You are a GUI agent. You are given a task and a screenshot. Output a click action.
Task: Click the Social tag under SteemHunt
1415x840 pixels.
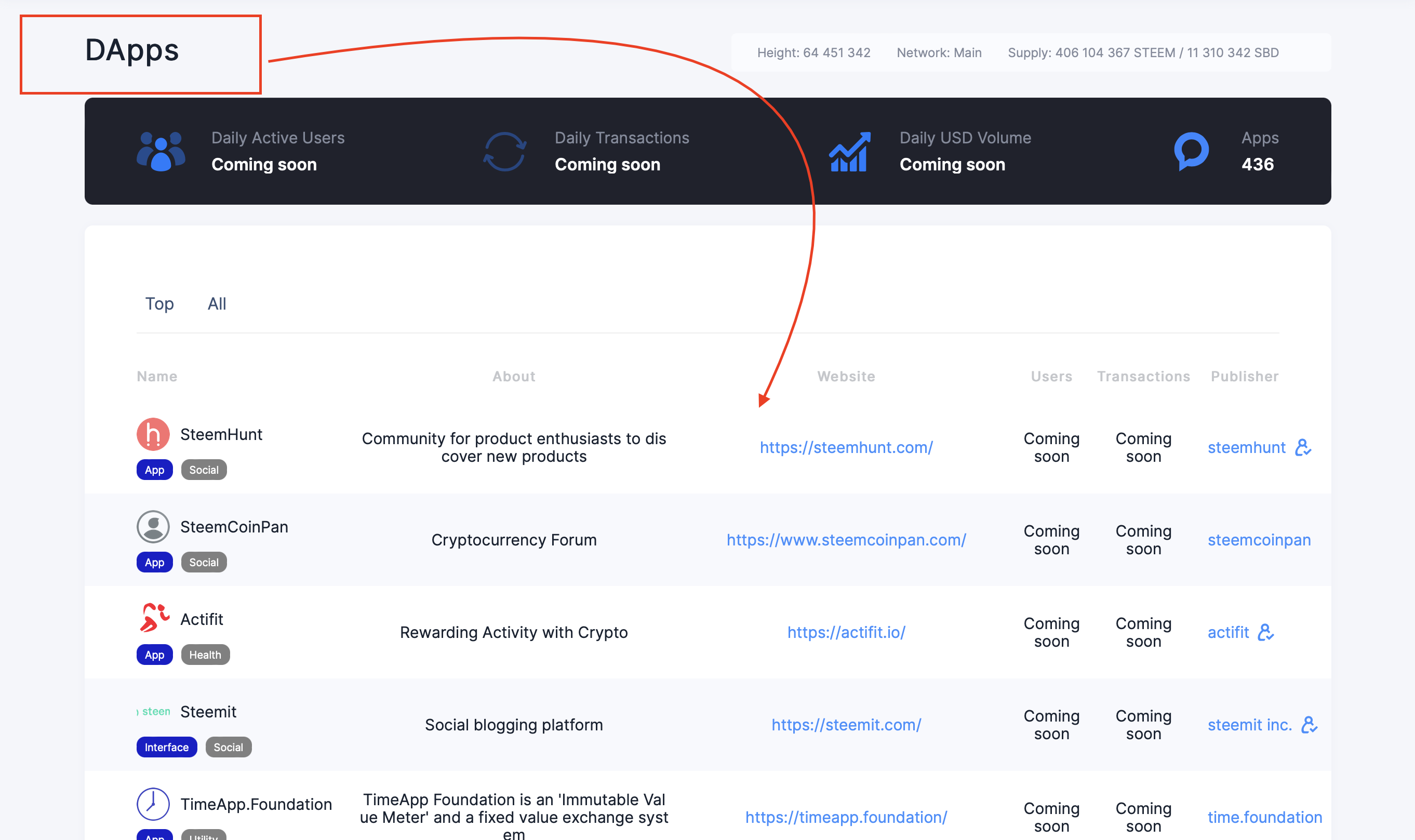204,469
